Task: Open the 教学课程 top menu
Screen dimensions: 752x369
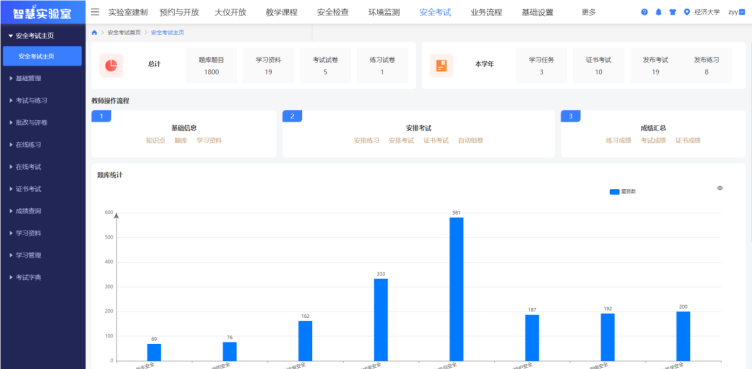Action: [x=282, y=12]
